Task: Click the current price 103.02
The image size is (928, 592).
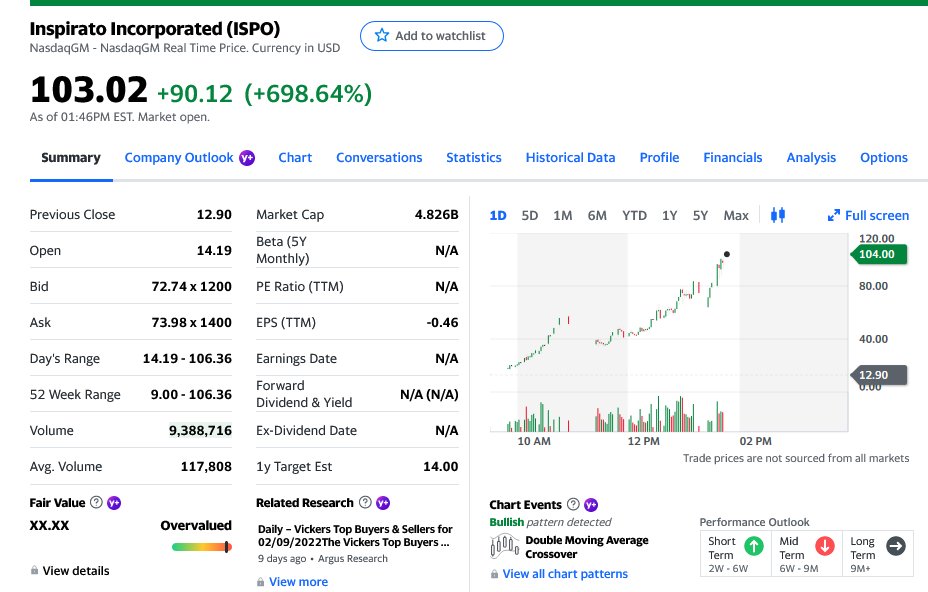Action: (x=89, y=90)
